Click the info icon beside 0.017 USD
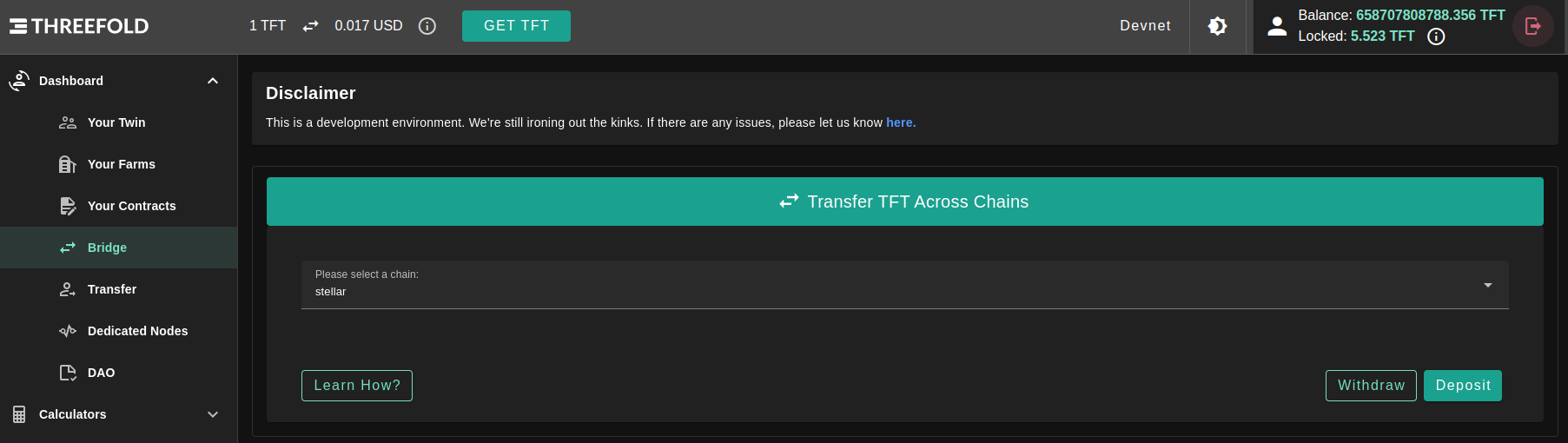Screen dimensions: 1568x443 point(427,26)
